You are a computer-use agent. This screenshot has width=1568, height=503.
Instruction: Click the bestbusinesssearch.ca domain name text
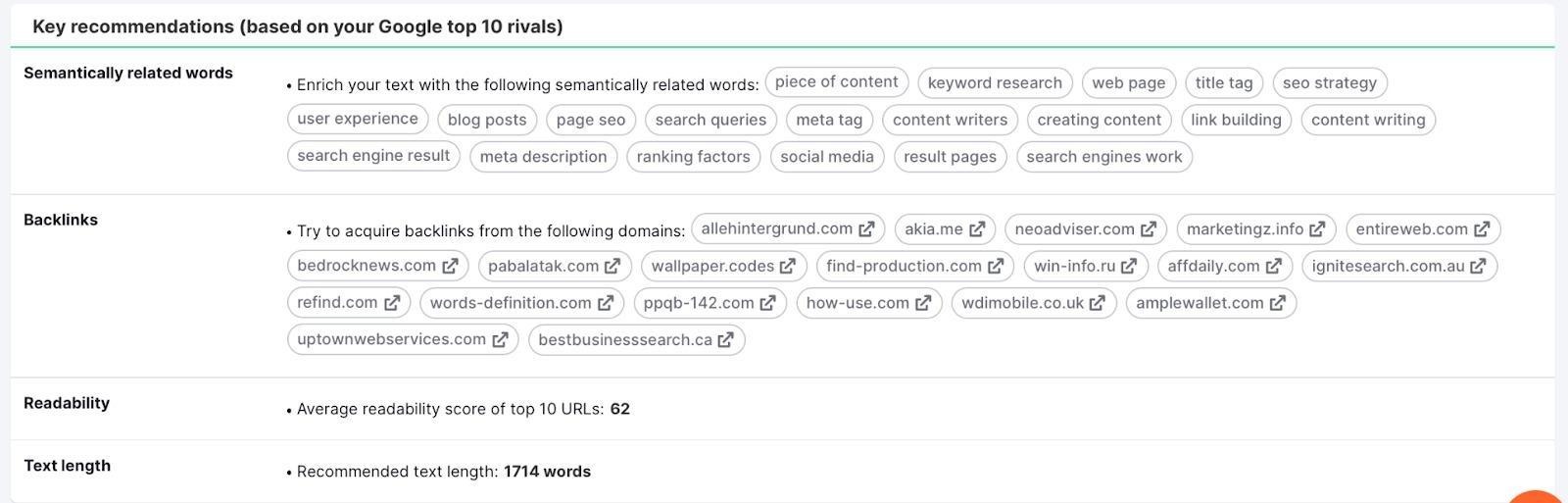(625, 339)
